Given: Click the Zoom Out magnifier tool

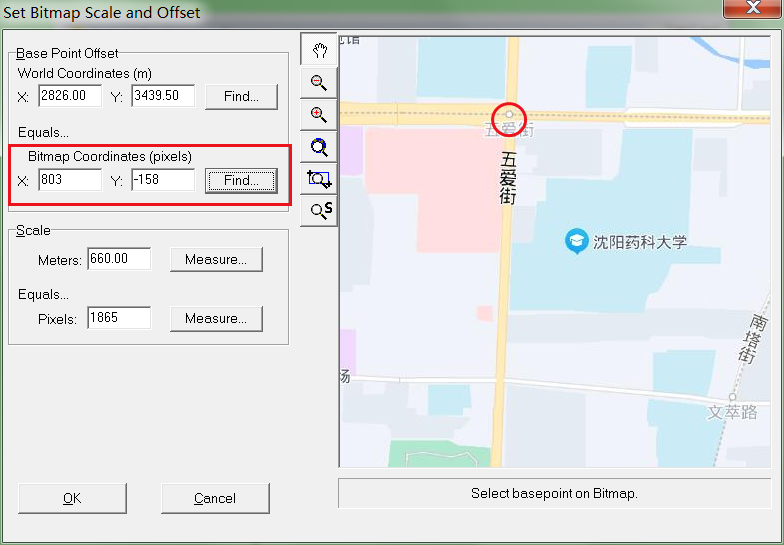Looking at the screenshot, I should [x=319, y=83].
